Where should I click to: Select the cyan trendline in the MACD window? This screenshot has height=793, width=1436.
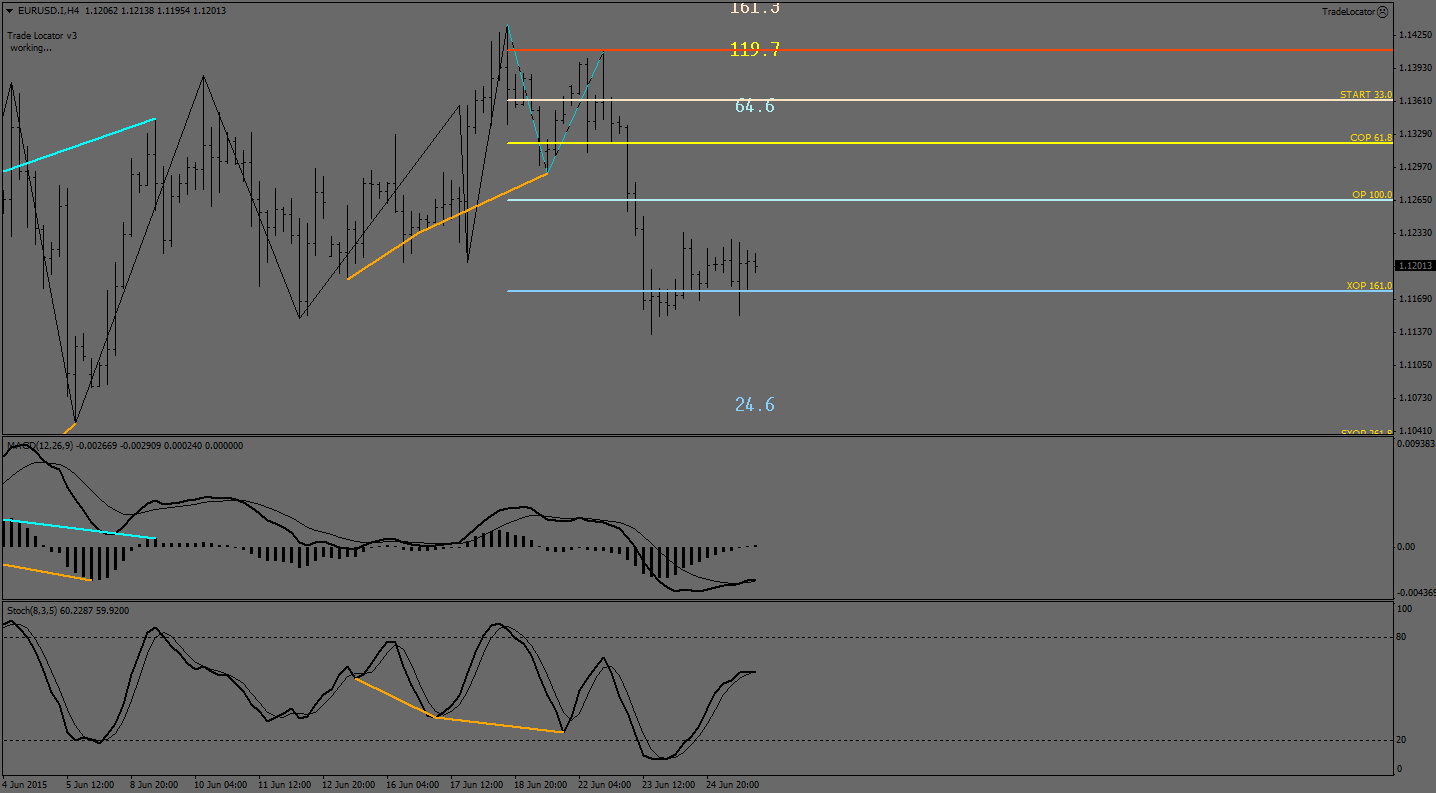click(80, 529)
